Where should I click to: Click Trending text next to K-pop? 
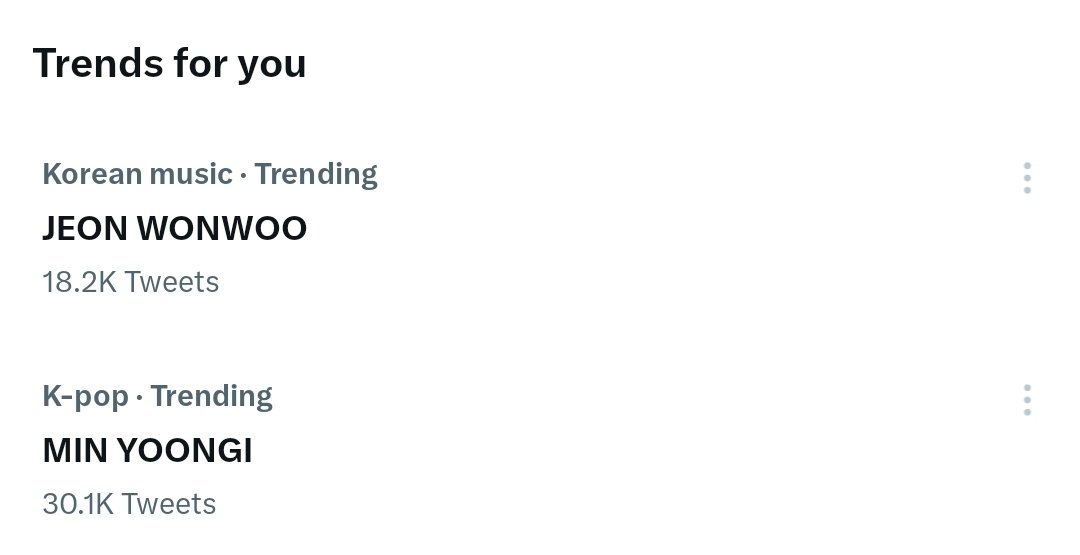click(x=211, y=397)
